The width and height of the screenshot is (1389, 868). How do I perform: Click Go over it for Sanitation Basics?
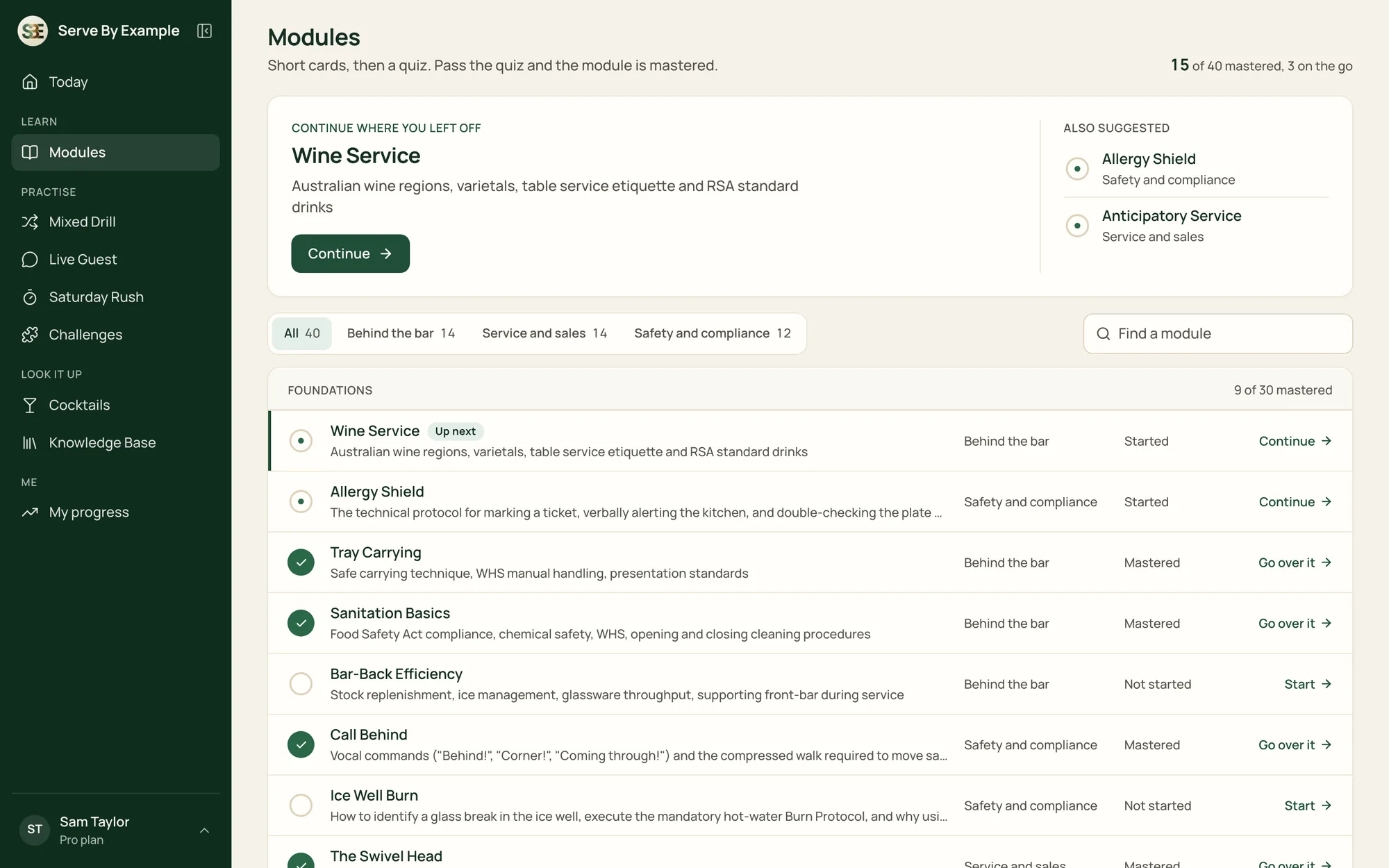(x=1295, y=623)
